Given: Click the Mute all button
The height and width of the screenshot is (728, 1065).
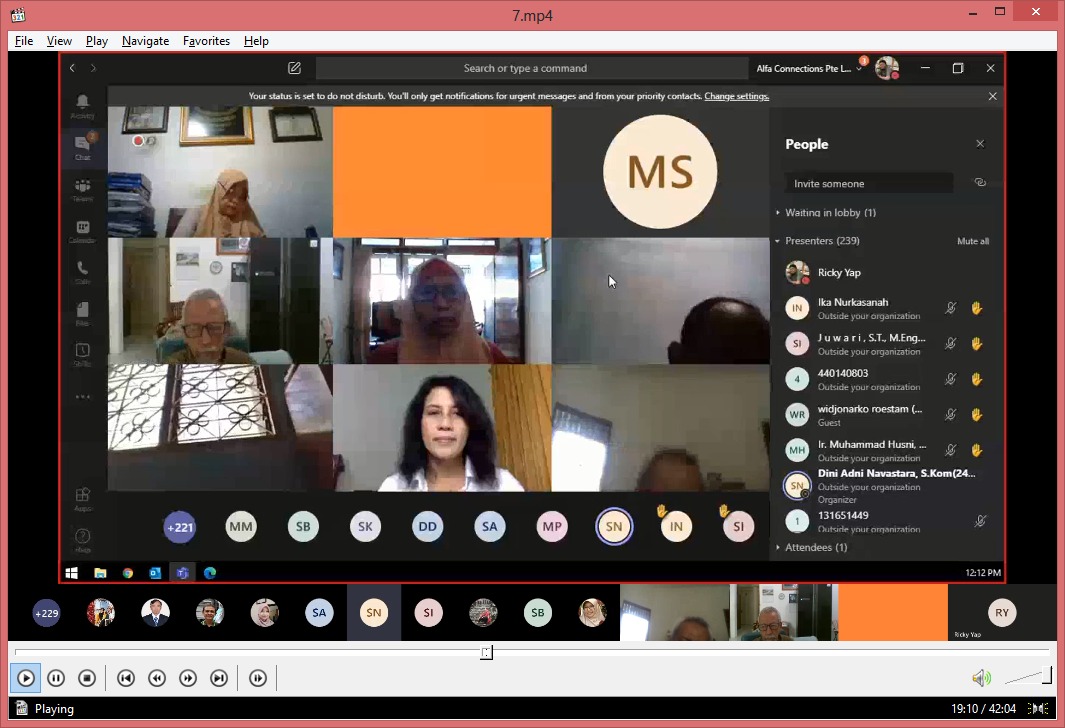Looking at the screenshot, I should [x=972, y=241].
